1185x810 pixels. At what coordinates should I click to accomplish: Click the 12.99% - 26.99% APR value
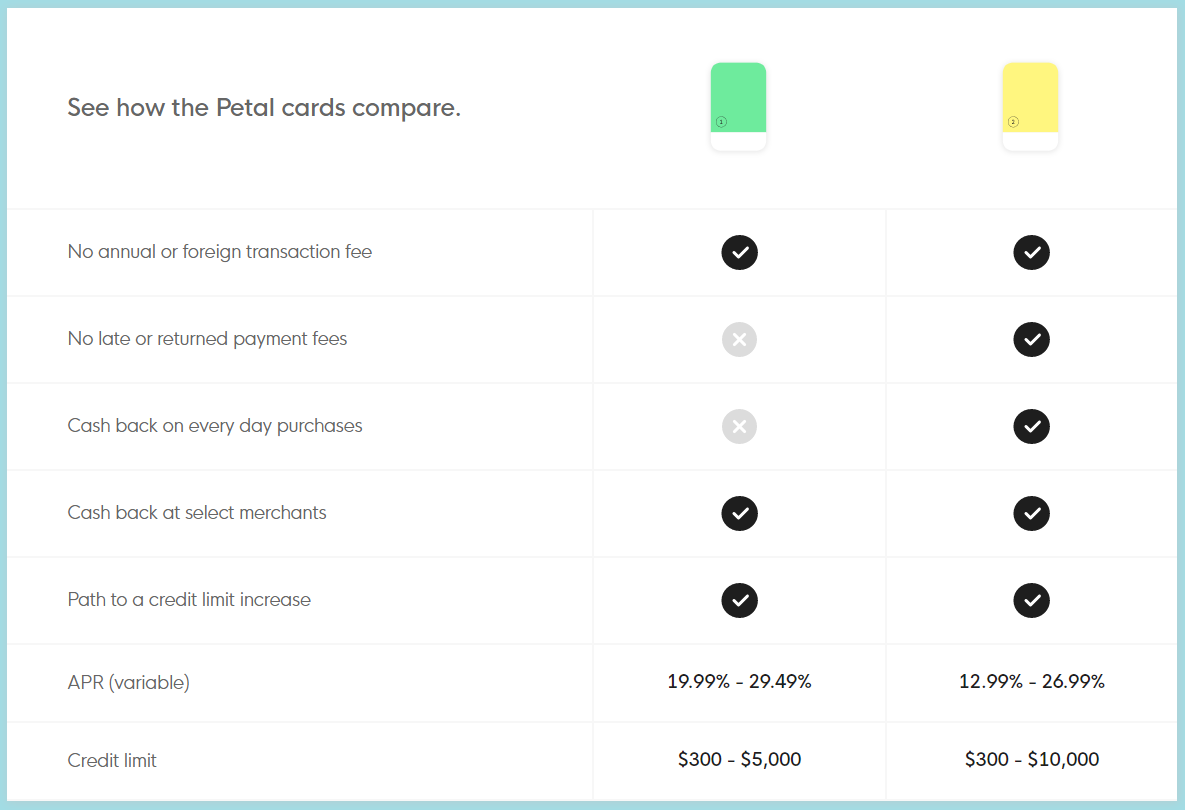[x=1031, y=682]
